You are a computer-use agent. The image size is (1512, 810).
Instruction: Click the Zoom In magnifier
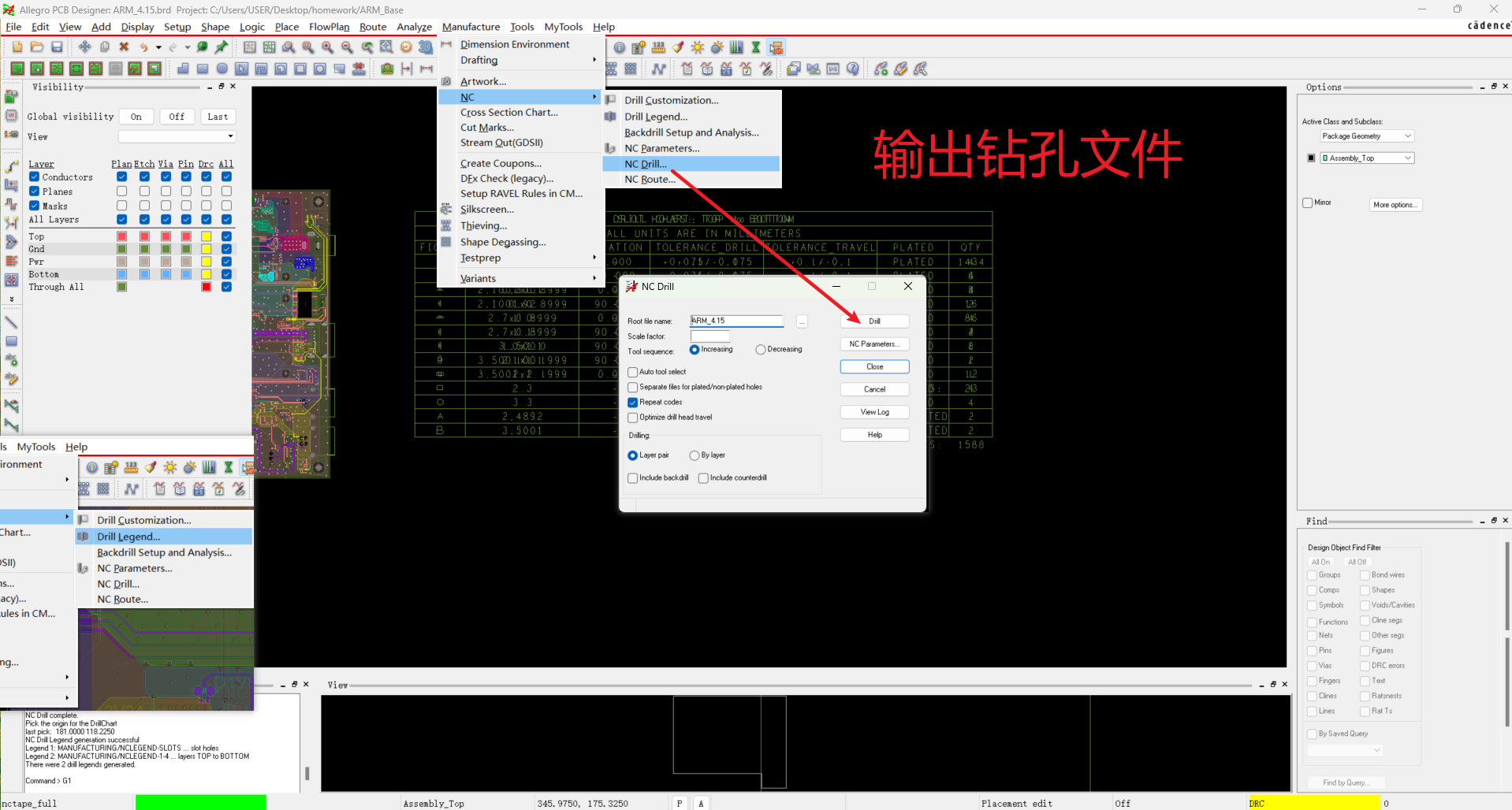pyautogui.click(x=327, y=47)
